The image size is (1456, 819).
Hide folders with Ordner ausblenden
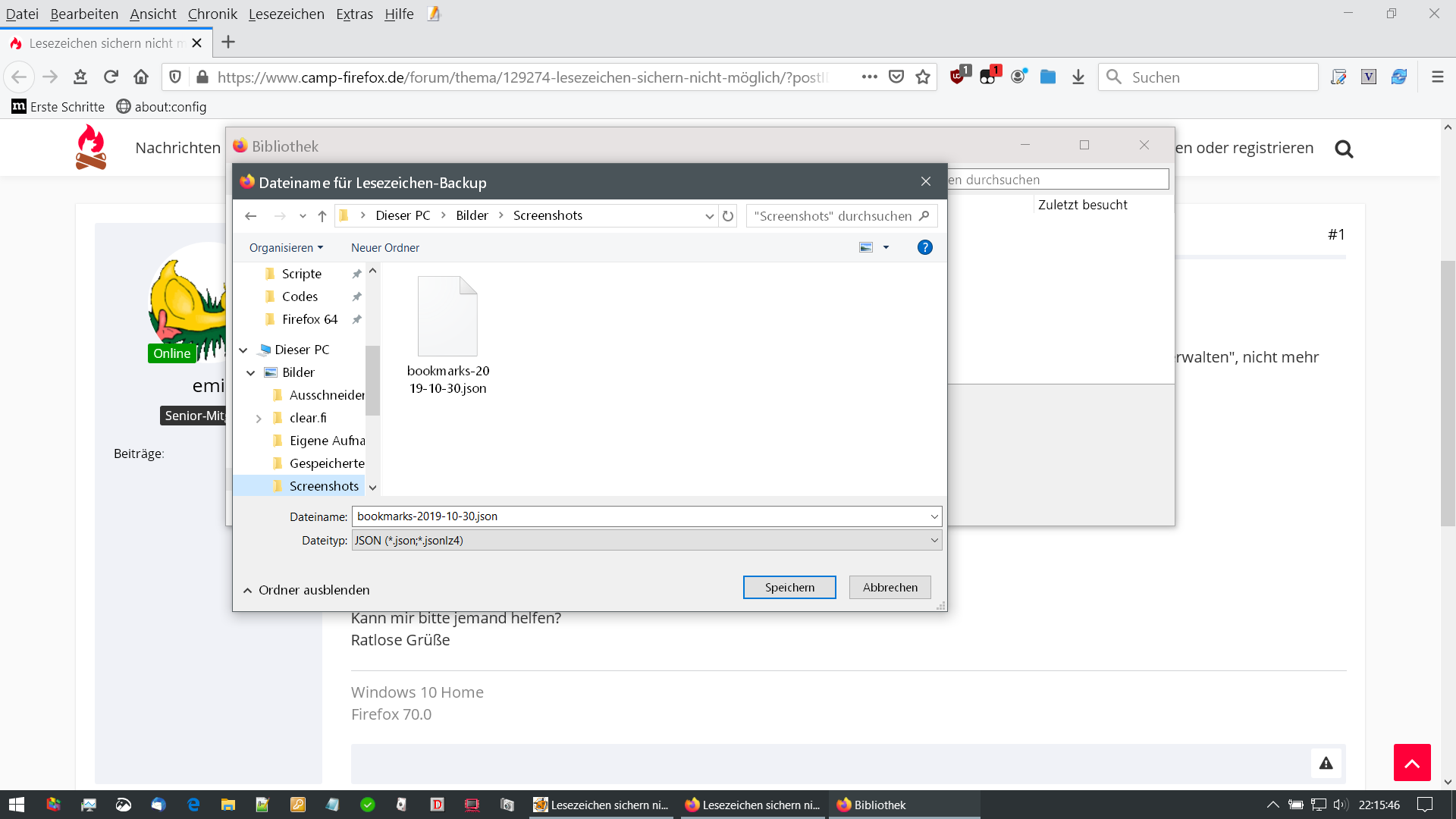pyautogui.click(x=306, y=590)
